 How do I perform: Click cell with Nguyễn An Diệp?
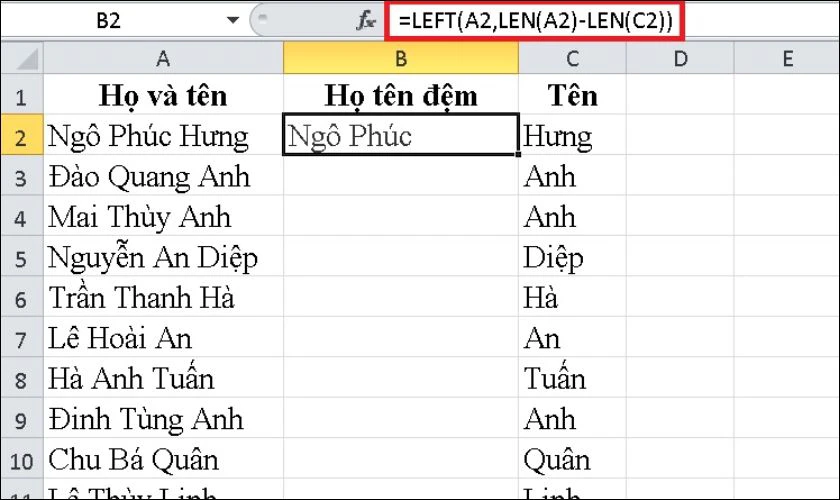(163, 257)
